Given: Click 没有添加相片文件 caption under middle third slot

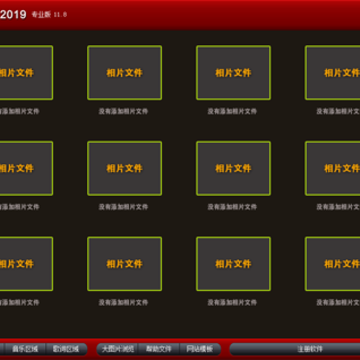Looking at the screenshot, I should coord(232,207).
